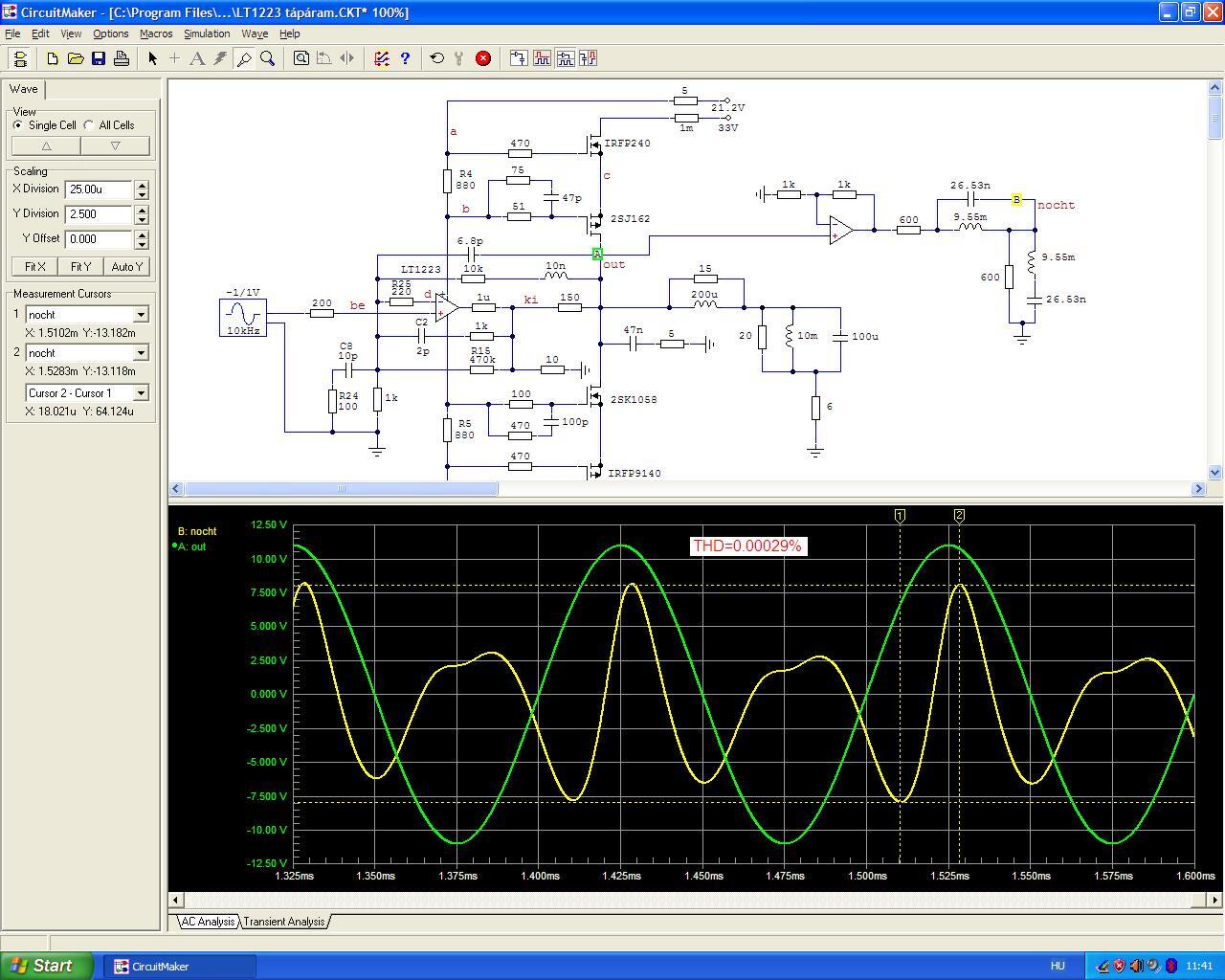Expand the Cursor 2 - Cursor 1 dropdown
1225x980 pixels.
point(141,393)
